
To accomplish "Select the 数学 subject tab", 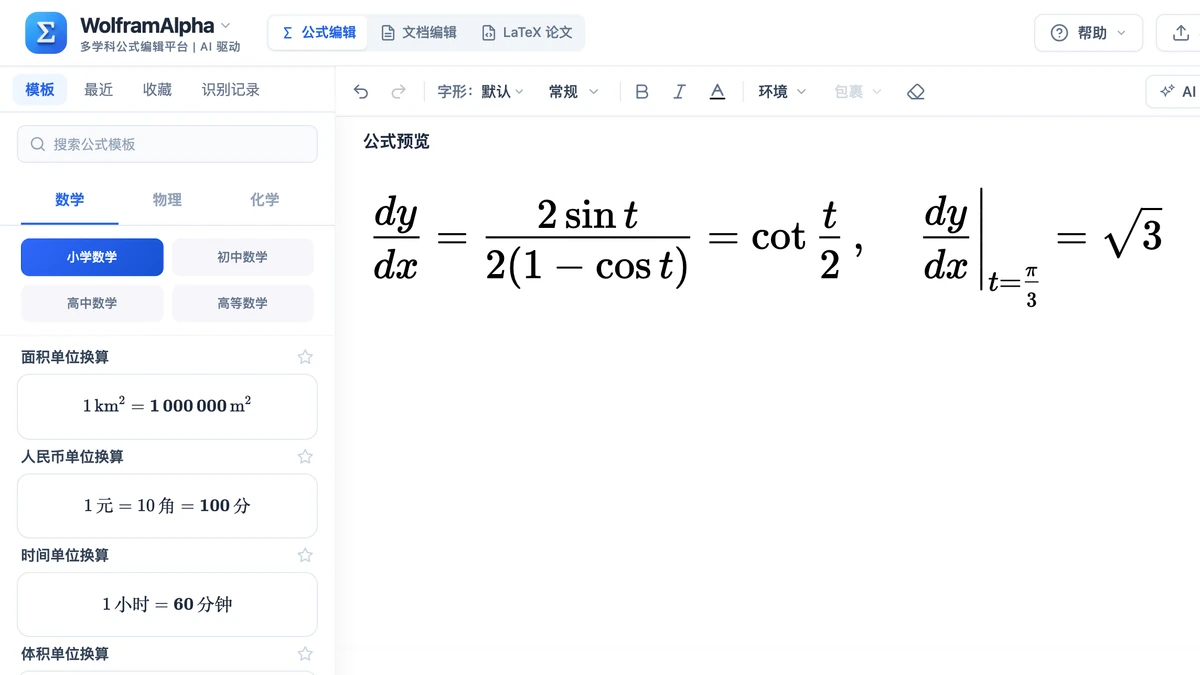I will click(x=70, y=200).
